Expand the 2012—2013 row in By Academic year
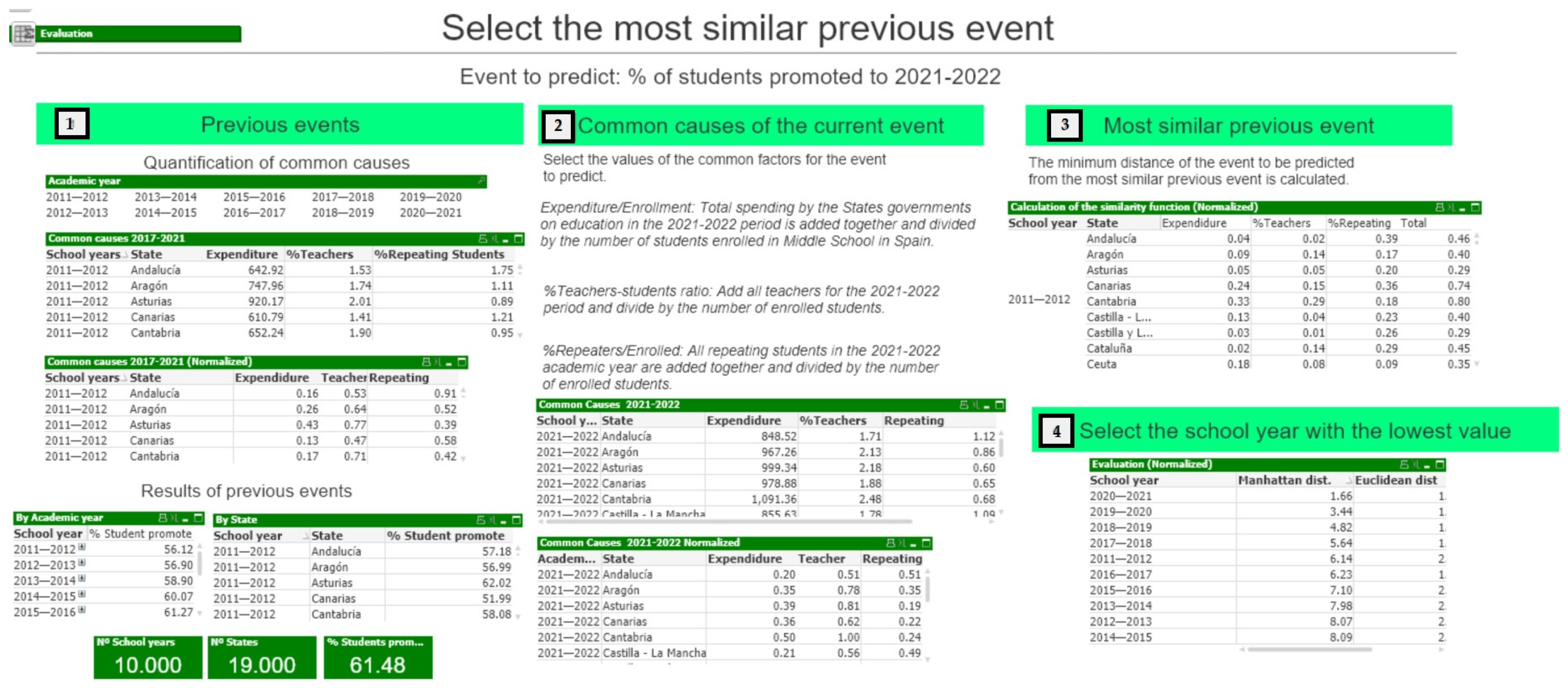This screenshot has height=688, width=1568. pyautogui.click(x=82, y=563)
